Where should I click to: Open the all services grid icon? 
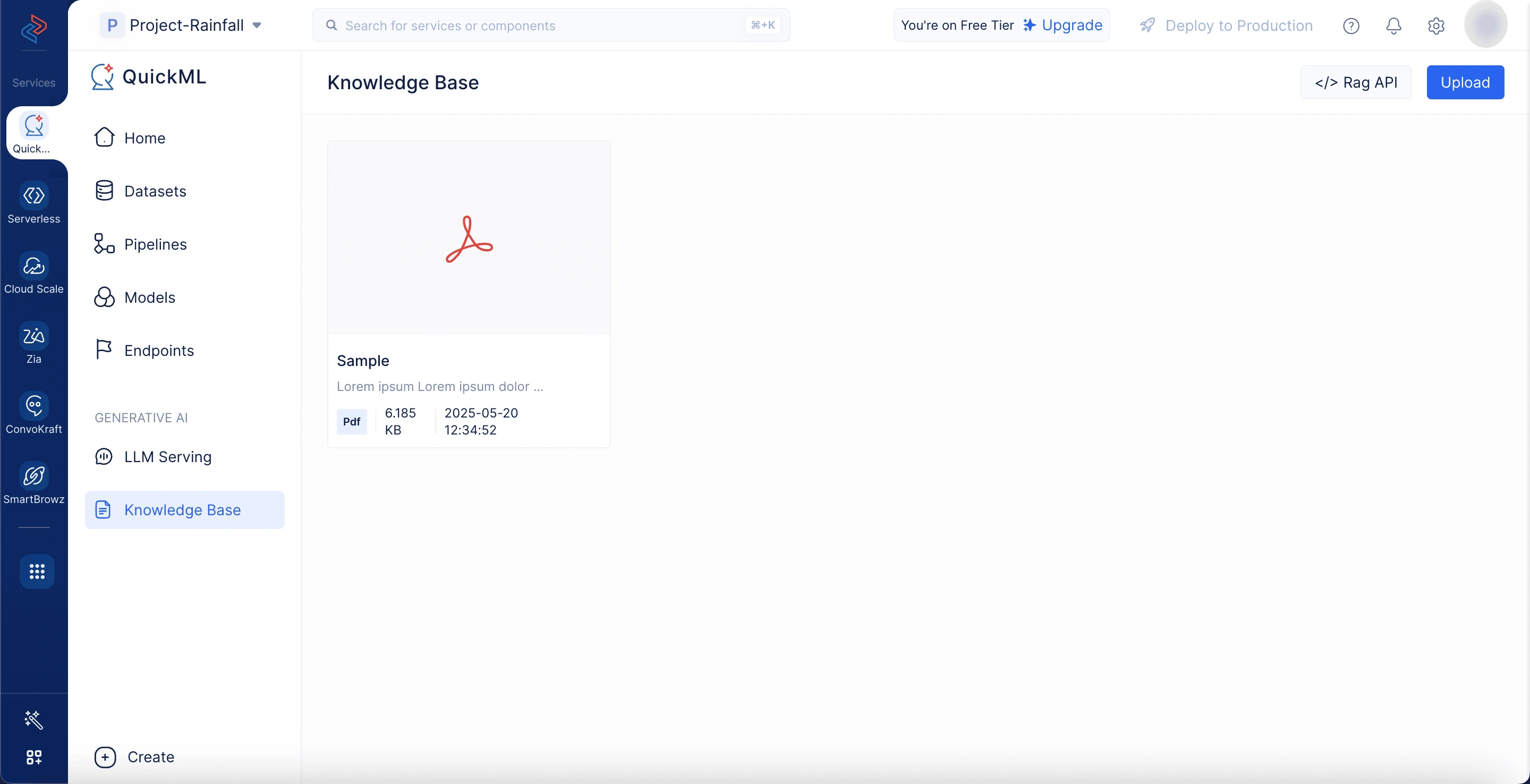[37, 572]
